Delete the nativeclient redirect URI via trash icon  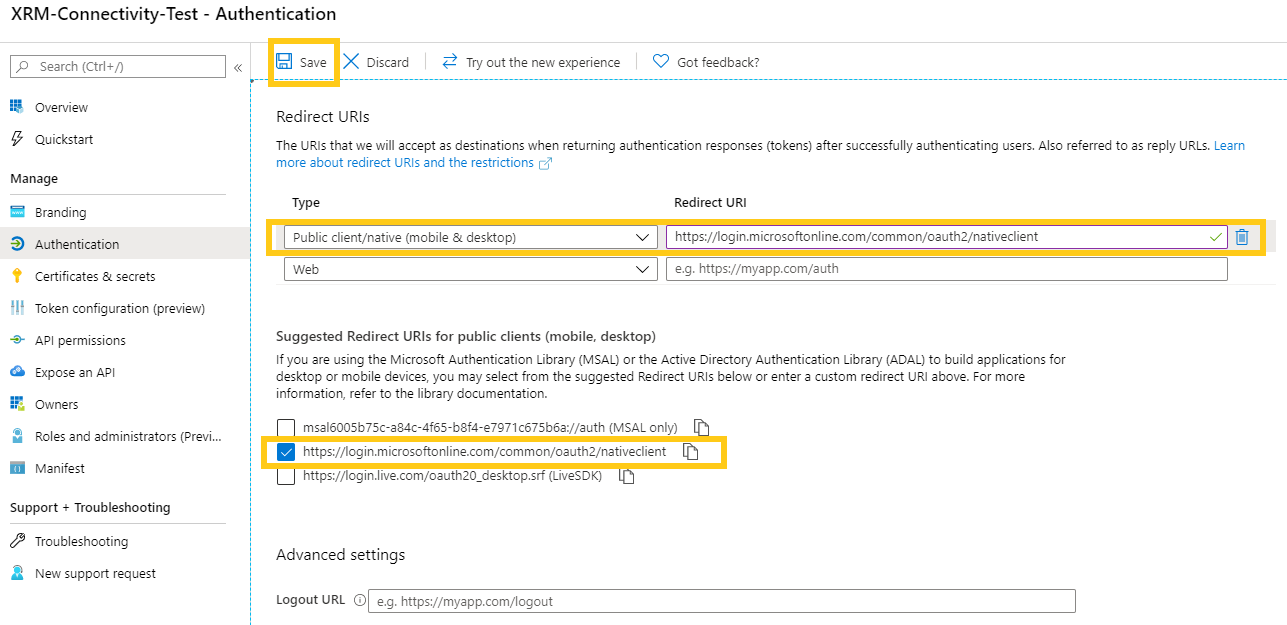click(x=1242, y=237)
